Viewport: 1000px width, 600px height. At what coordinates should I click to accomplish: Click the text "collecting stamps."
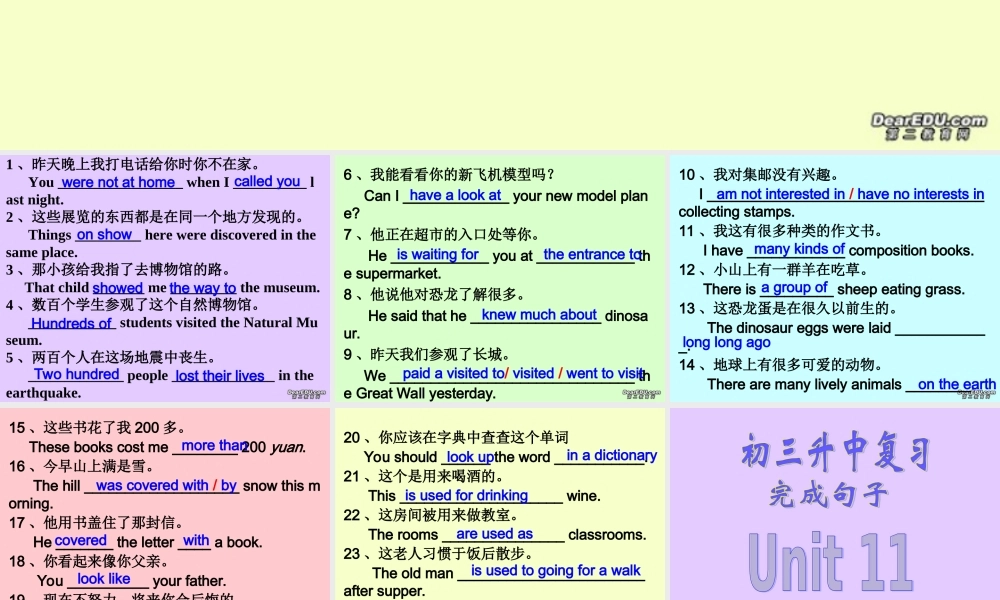(737, 212)
